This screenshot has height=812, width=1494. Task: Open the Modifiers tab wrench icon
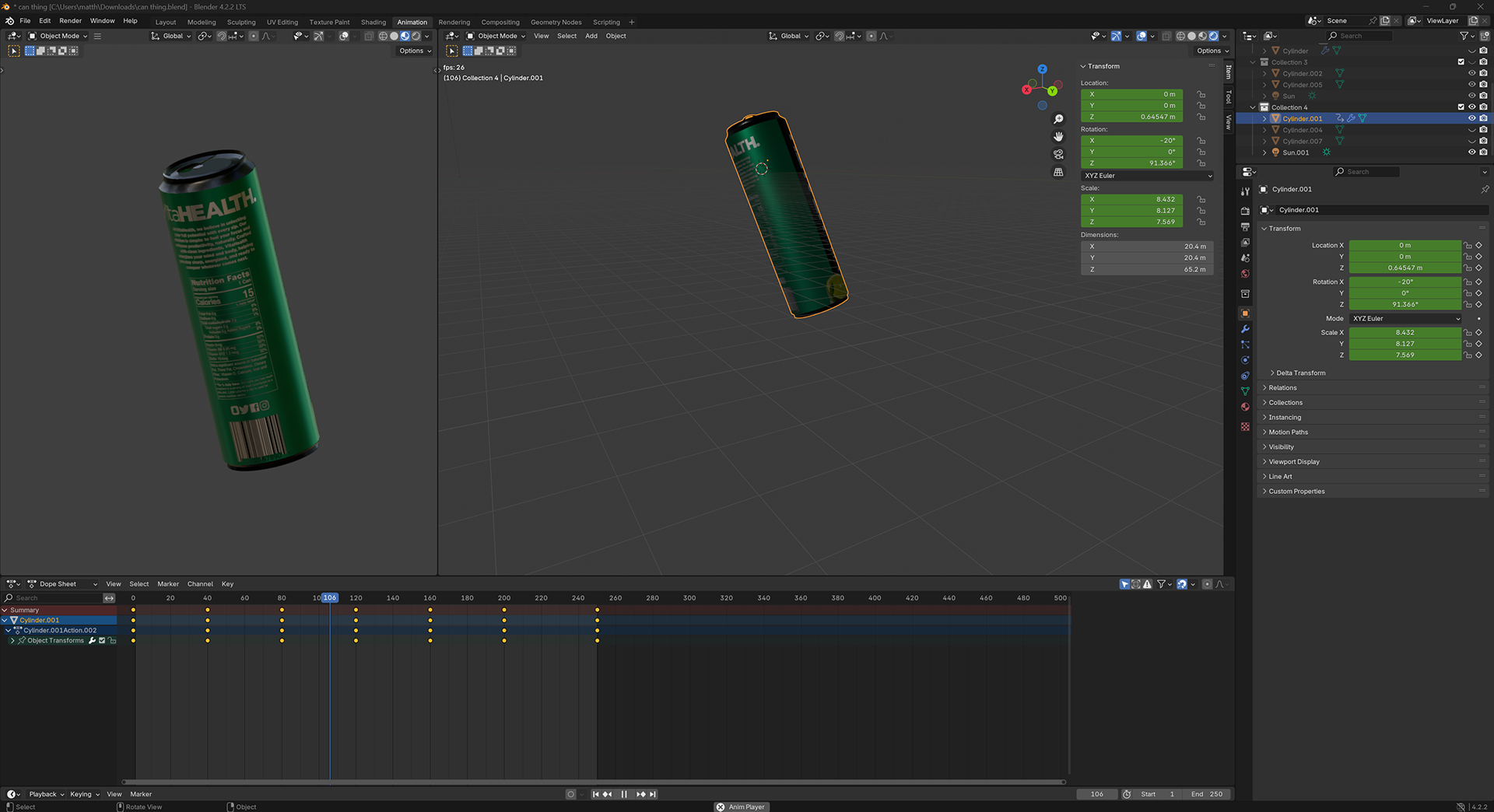point(1245,329)
